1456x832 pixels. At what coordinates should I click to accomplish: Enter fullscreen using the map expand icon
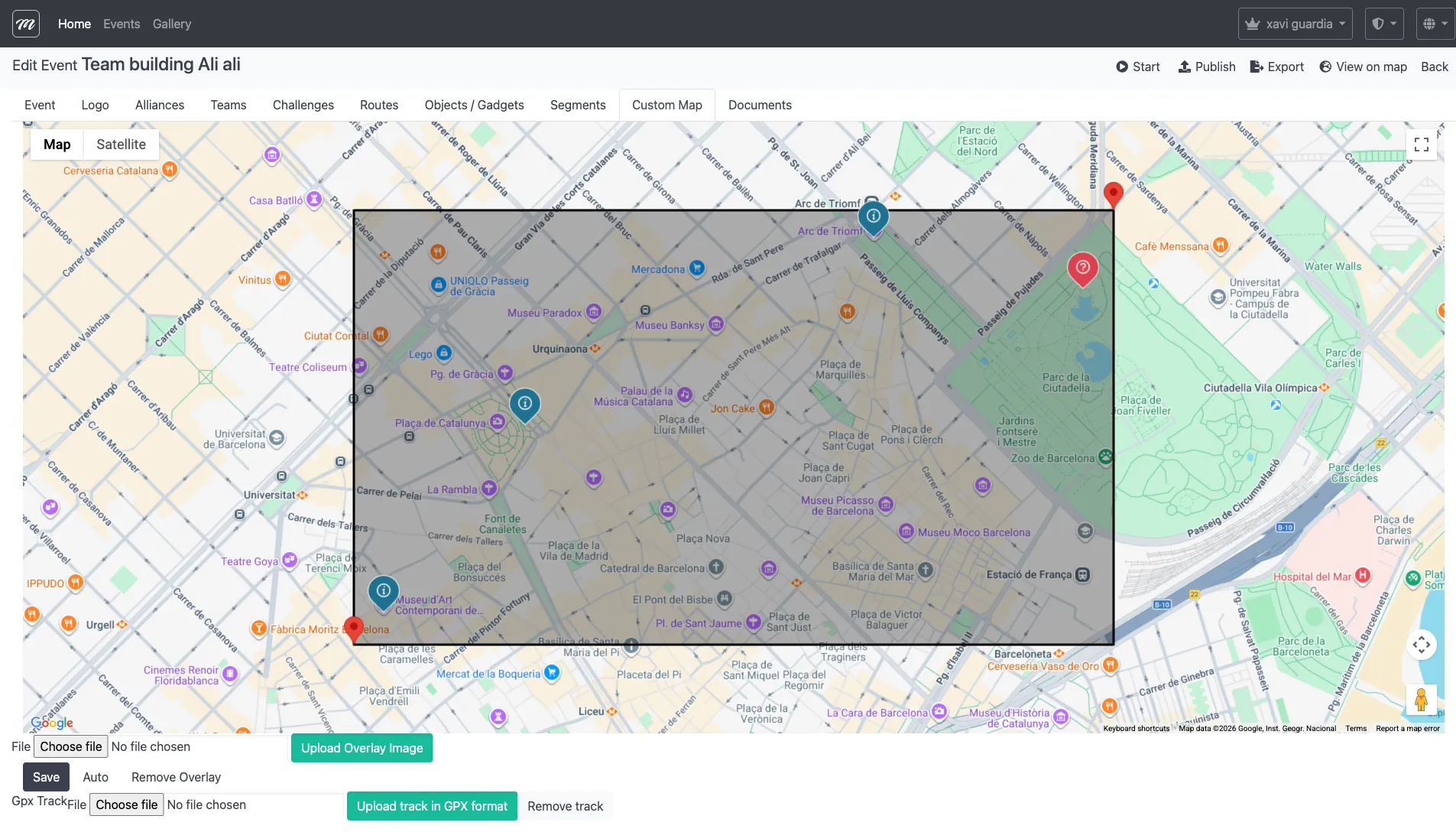coord(1422,144)
